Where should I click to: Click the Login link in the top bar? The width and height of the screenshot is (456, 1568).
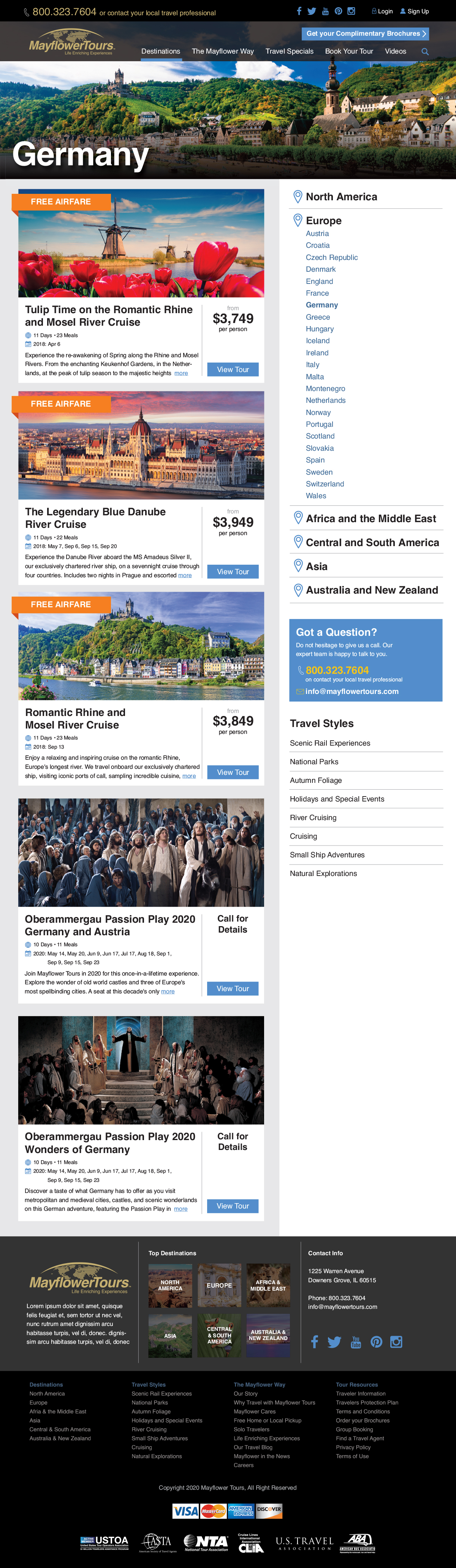(382, 11)
